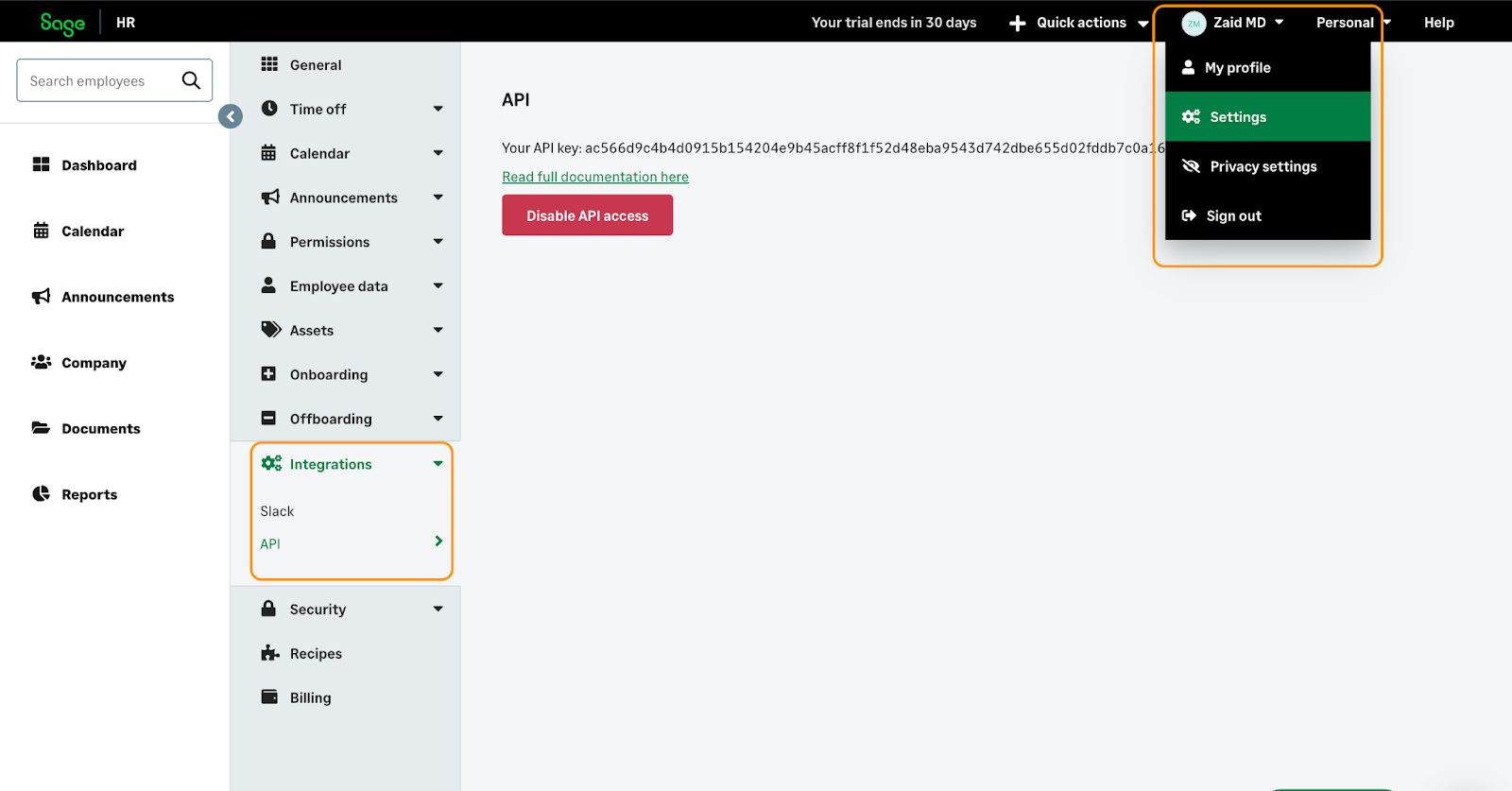Click the Dashboard grid icon

click(x=41, y=164)
